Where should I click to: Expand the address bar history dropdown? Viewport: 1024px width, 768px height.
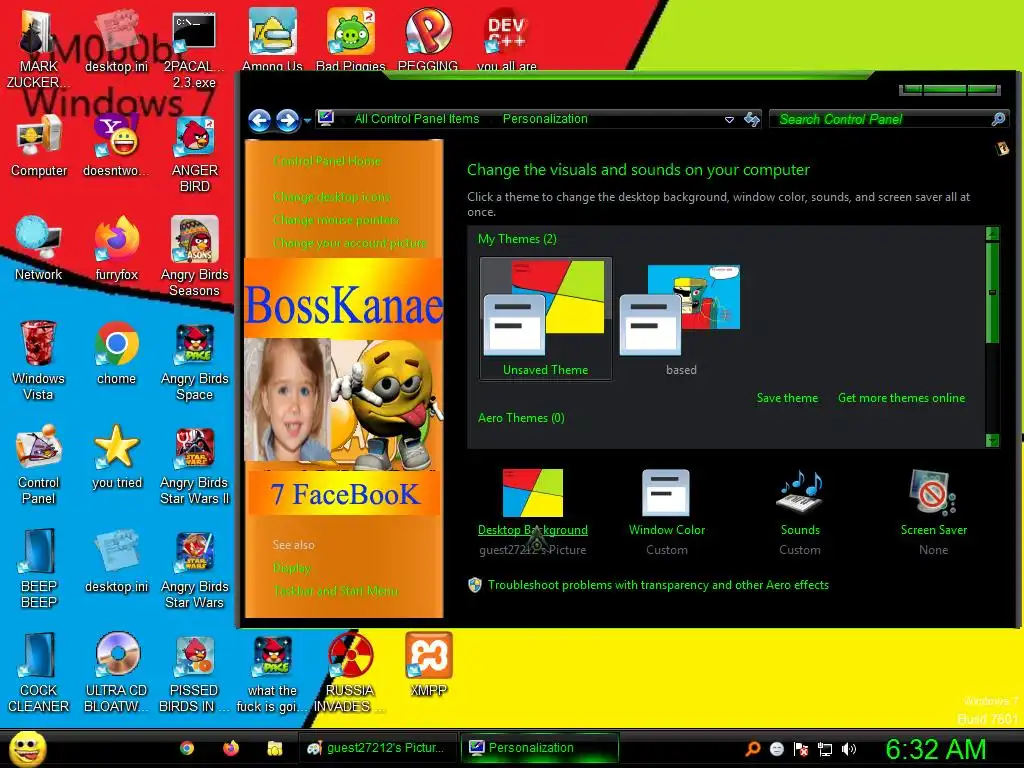pos(729,120)
